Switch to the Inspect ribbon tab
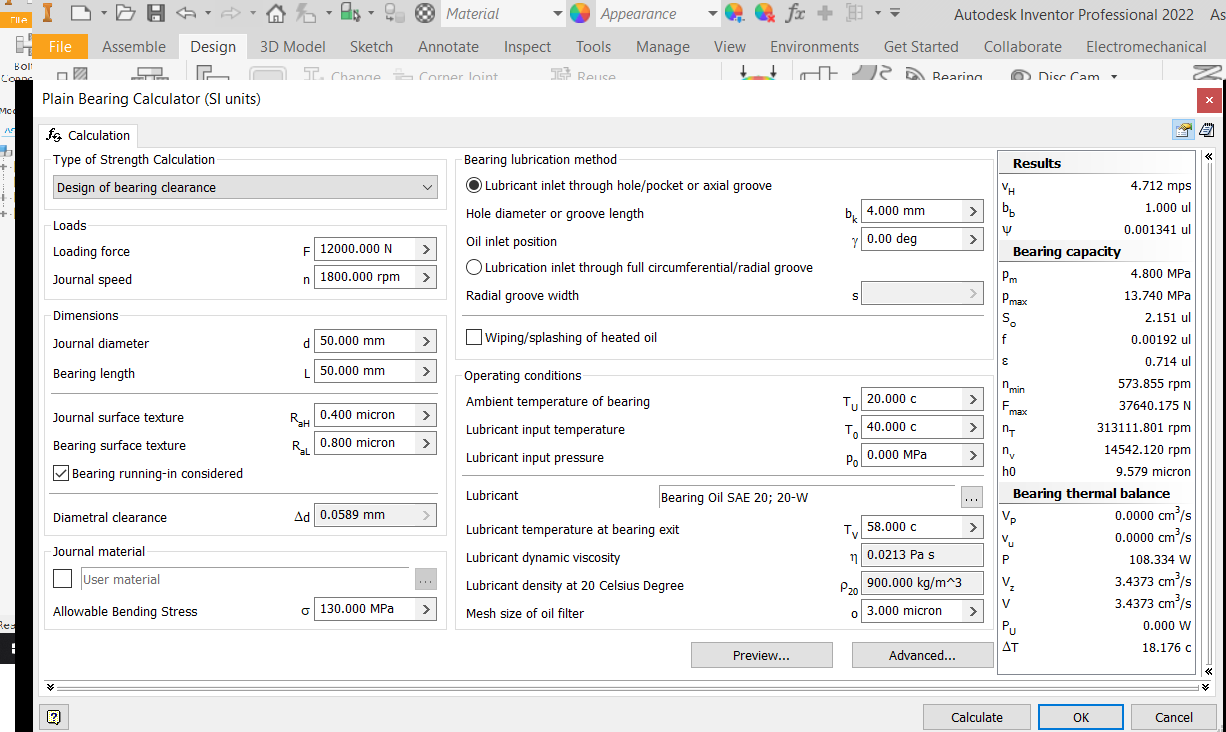Viewport: 1226px width, 732px height. click(527, 46)
